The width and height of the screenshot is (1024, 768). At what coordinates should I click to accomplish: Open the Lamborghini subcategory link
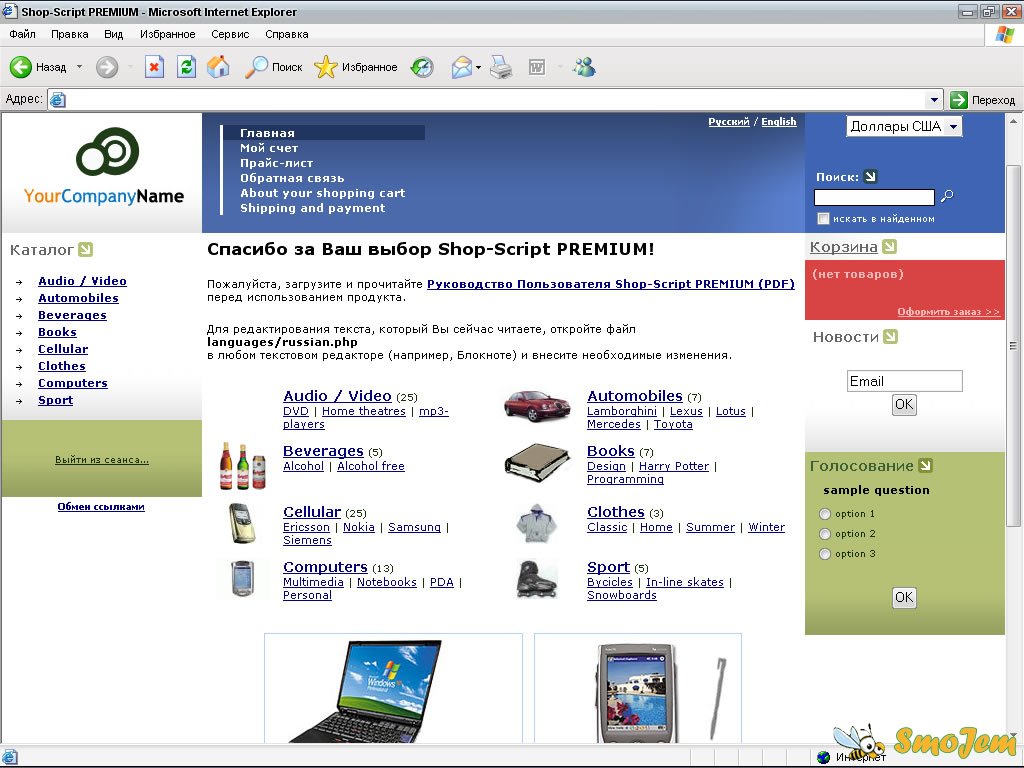pyautogui.click(x=622, y=411)
